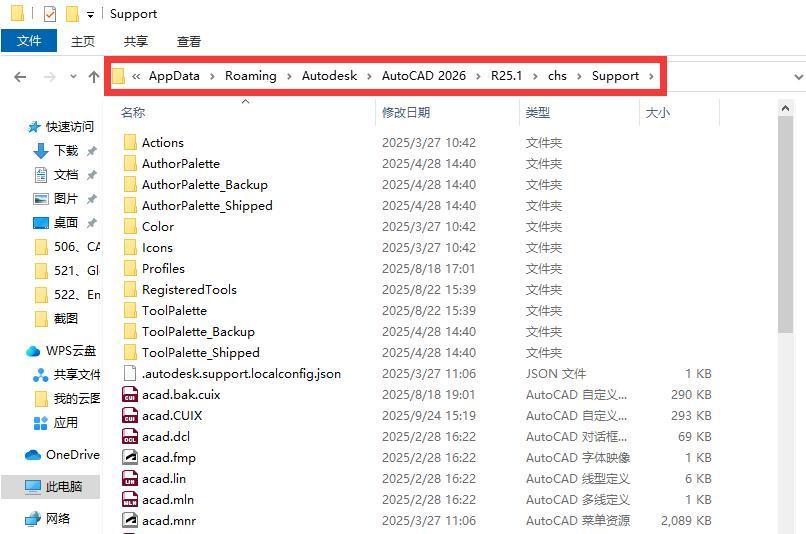Expand chevron after AppData breadcrumb

212,77
